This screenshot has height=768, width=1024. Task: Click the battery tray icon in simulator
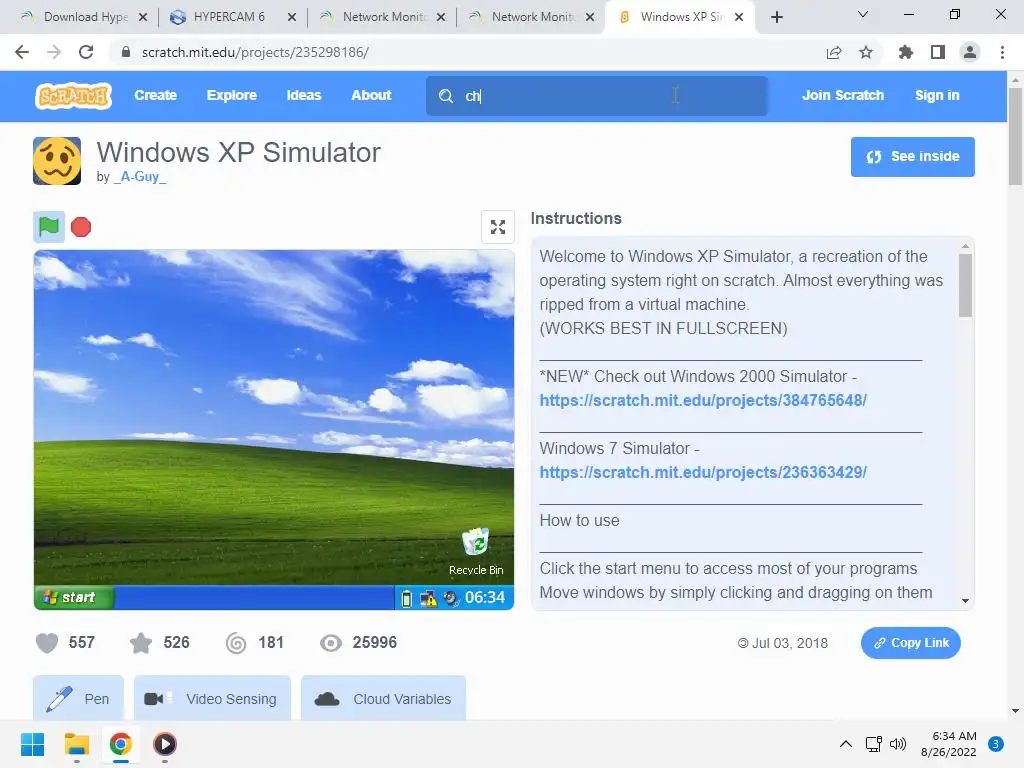pyautogui.click(x=406, y=598)
